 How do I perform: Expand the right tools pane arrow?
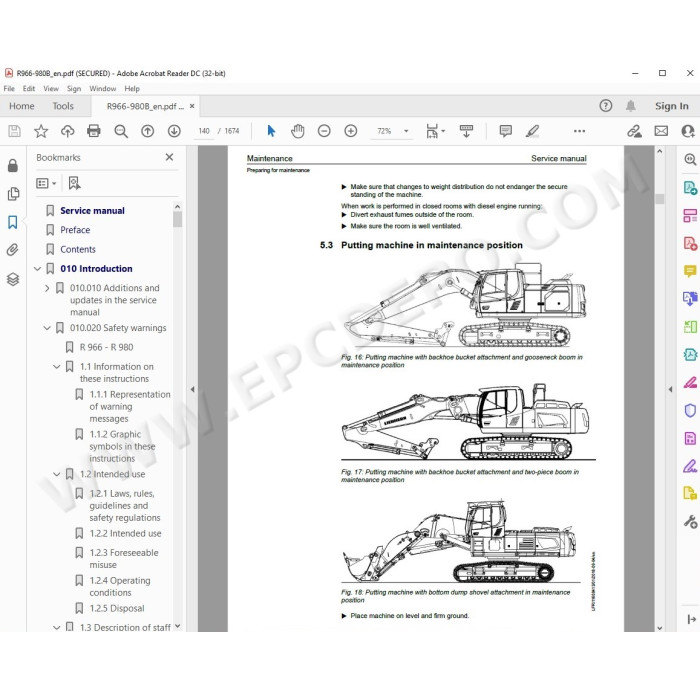(x=670, y=389)
